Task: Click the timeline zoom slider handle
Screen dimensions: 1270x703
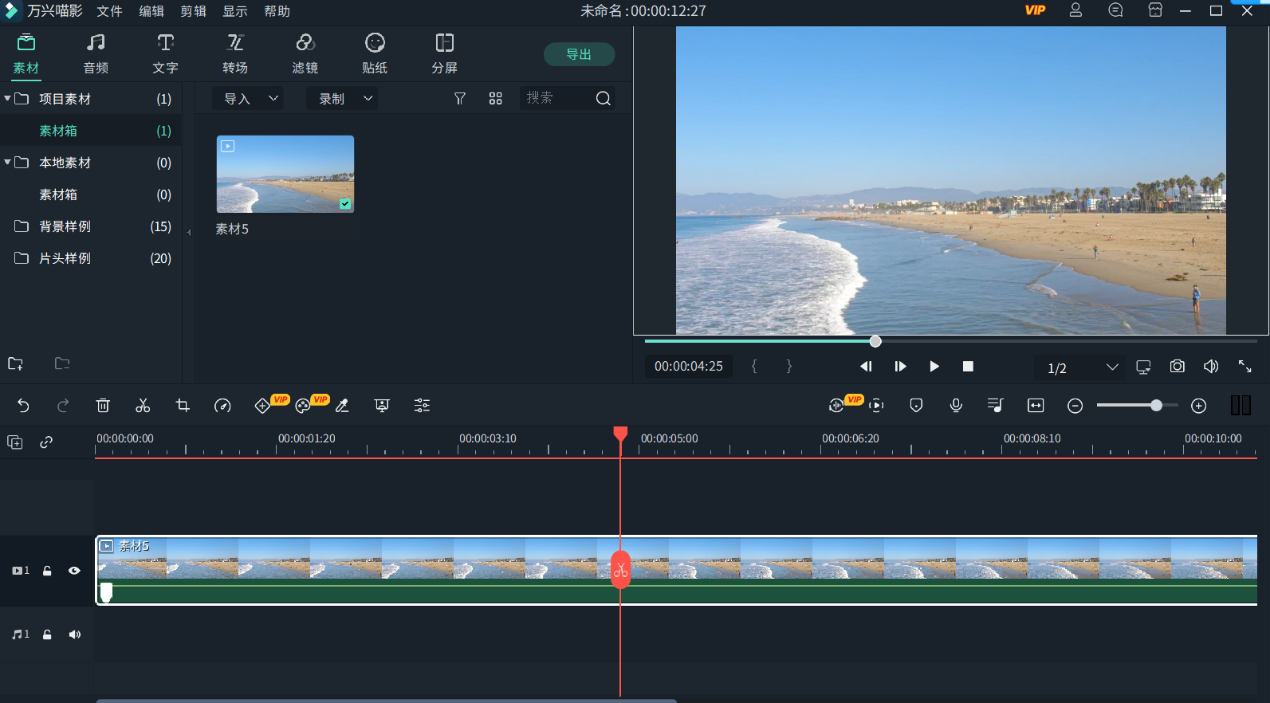Action: pyautogui.click(x=1156, y=405)
